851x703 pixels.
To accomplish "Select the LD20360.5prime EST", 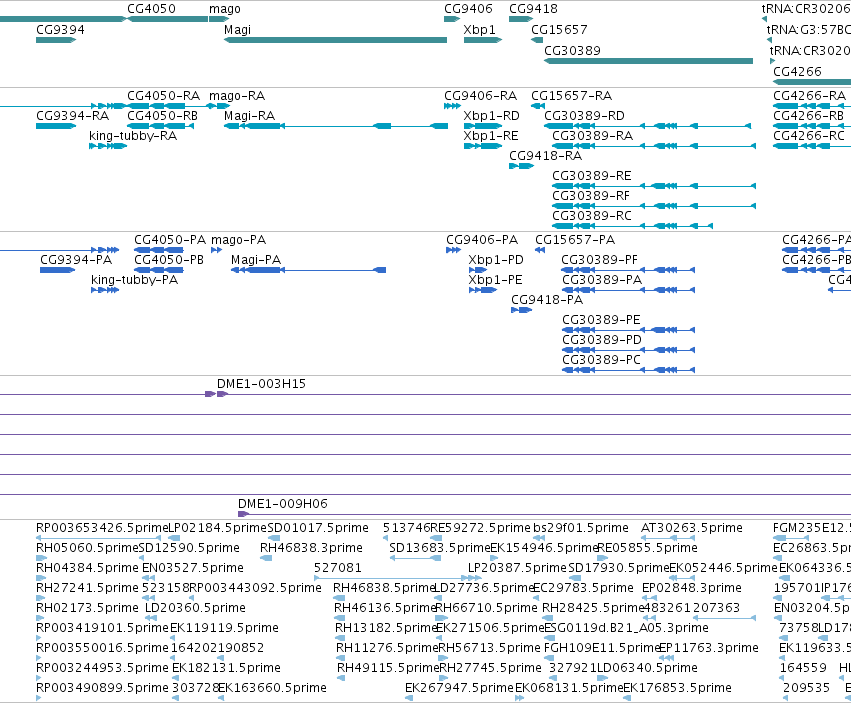I will tap(151, 618).
